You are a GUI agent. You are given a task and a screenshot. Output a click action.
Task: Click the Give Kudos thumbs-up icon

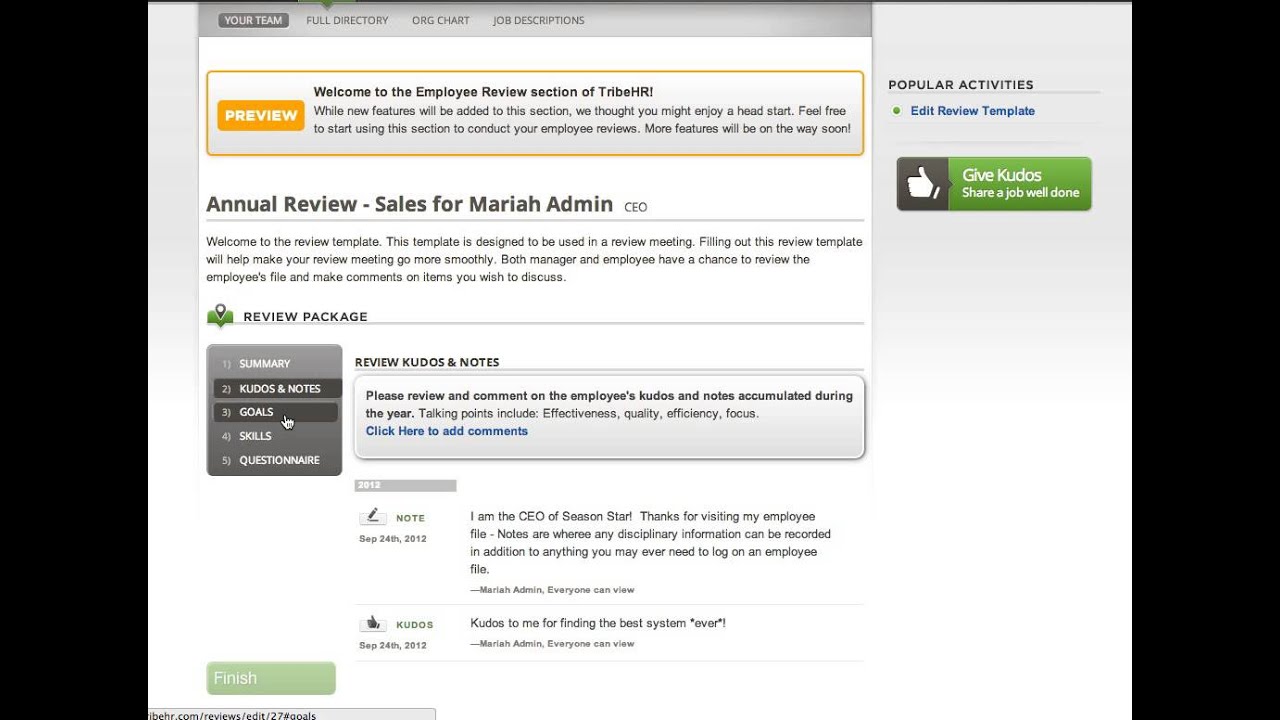coord(922,184)
